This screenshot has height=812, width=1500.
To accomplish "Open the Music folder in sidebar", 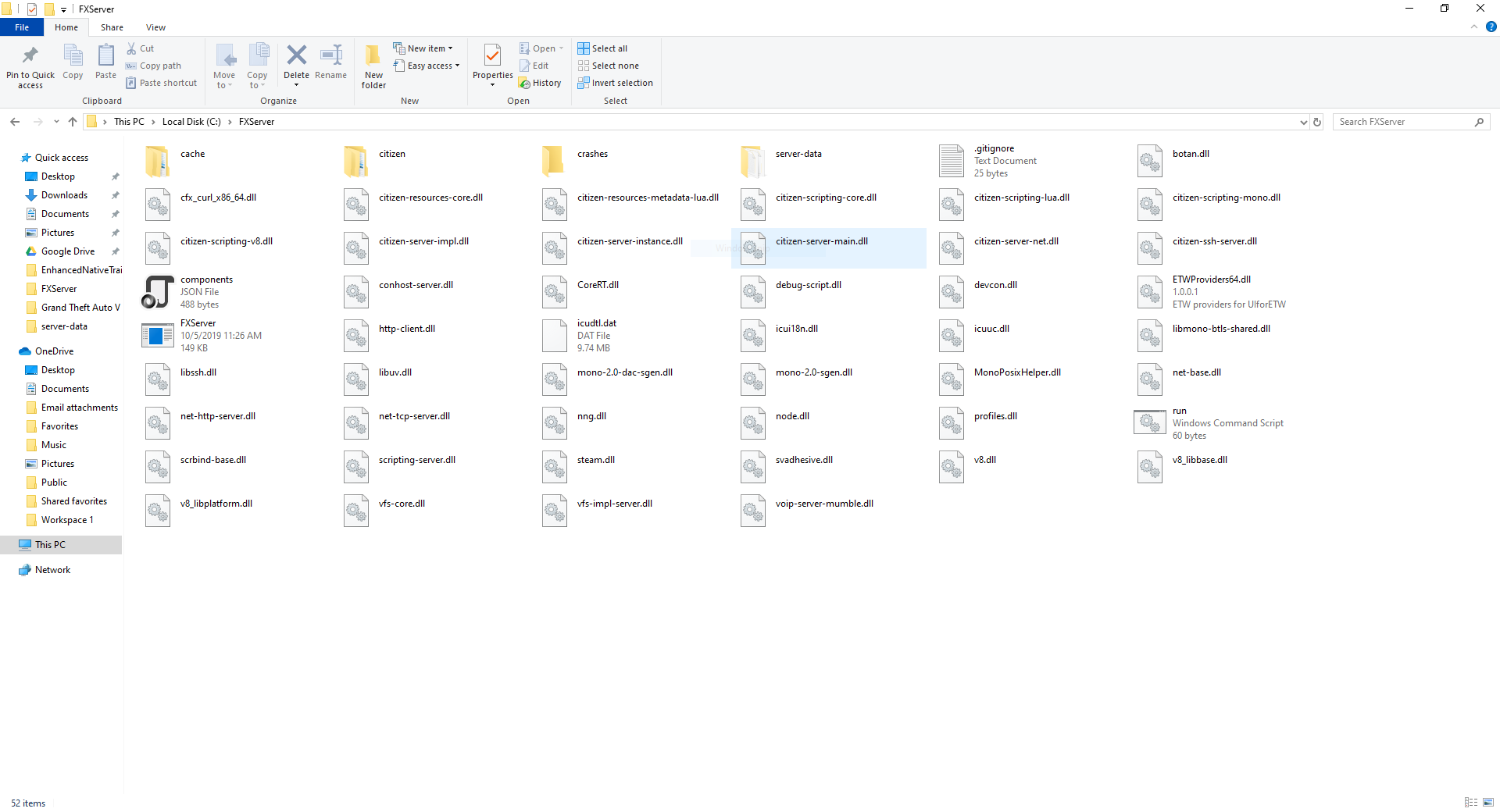I will tap(54, 445).
